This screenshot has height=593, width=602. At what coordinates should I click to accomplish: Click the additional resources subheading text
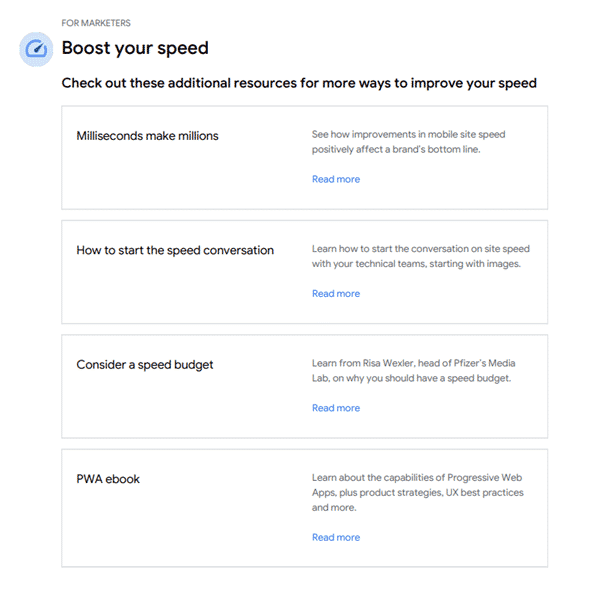point(299,83)
